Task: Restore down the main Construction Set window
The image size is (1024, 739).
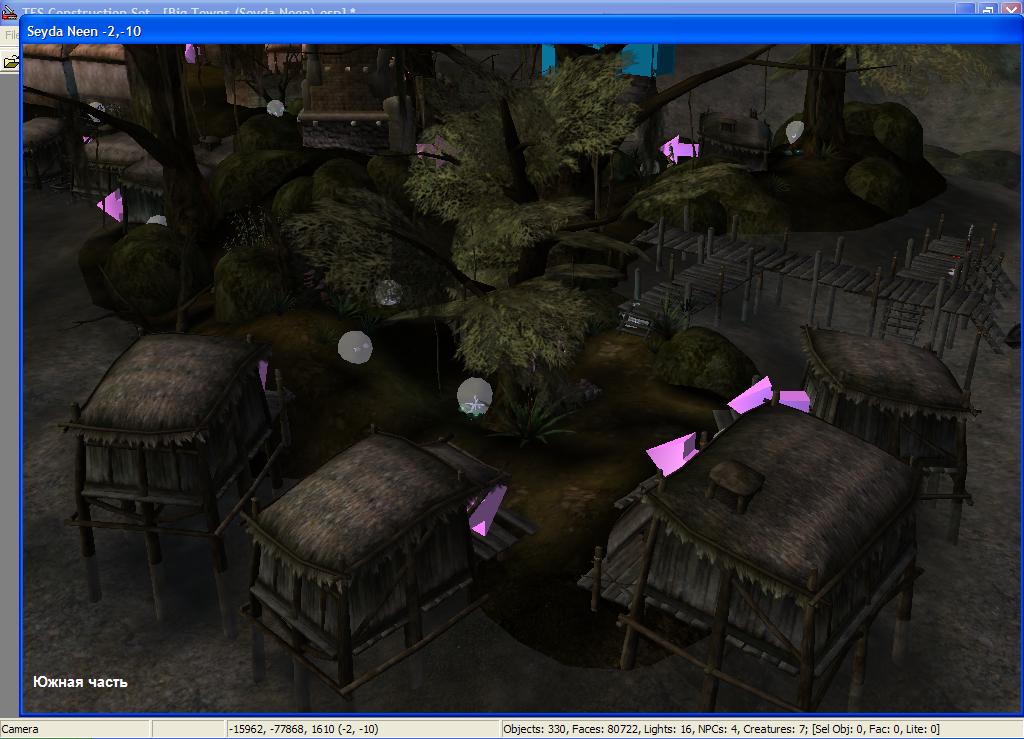Action: click(x=988, y=10)
